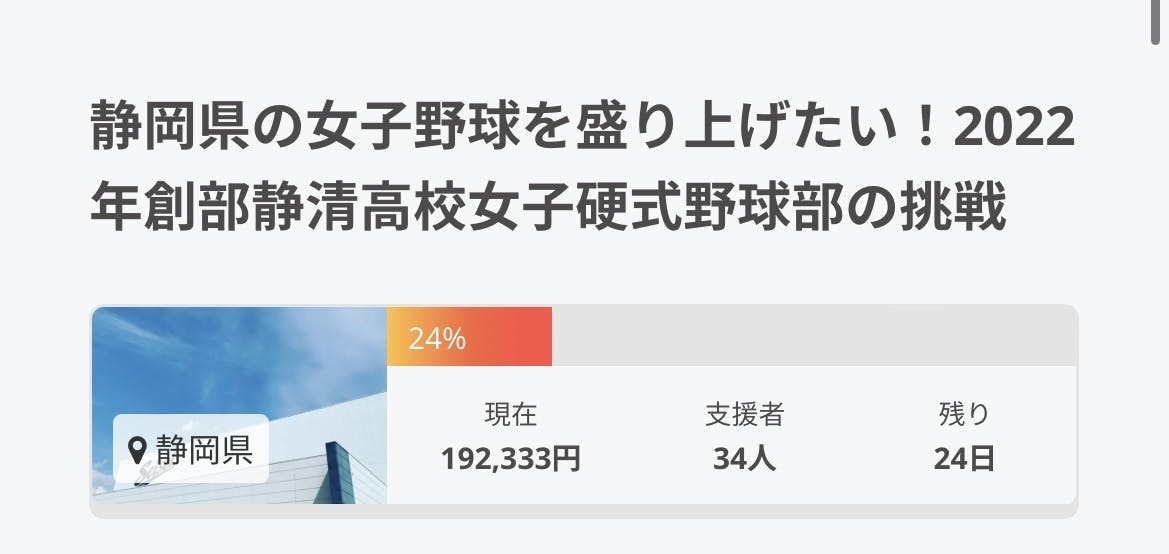The width and height of the screenshot is (1169, 554).
Task: Click the location pin icon
Action: point(139,450)
